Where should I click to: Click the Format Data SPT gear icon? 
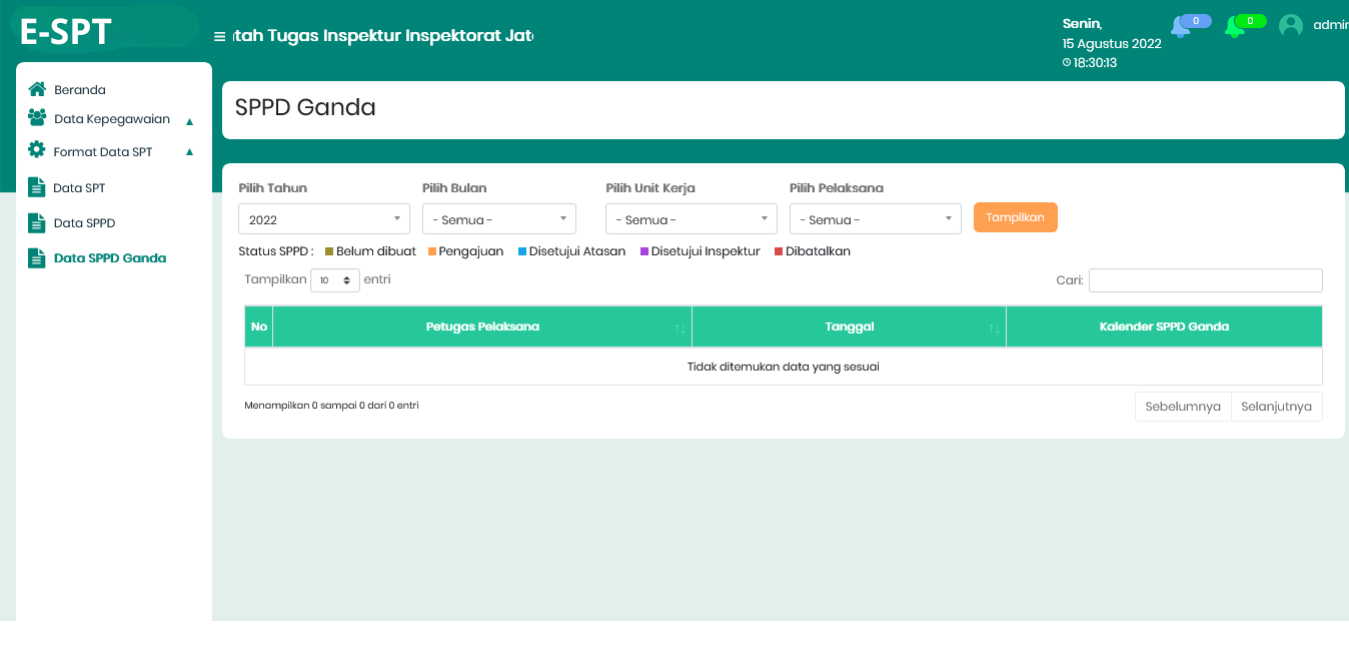click(x=37, y=150)
